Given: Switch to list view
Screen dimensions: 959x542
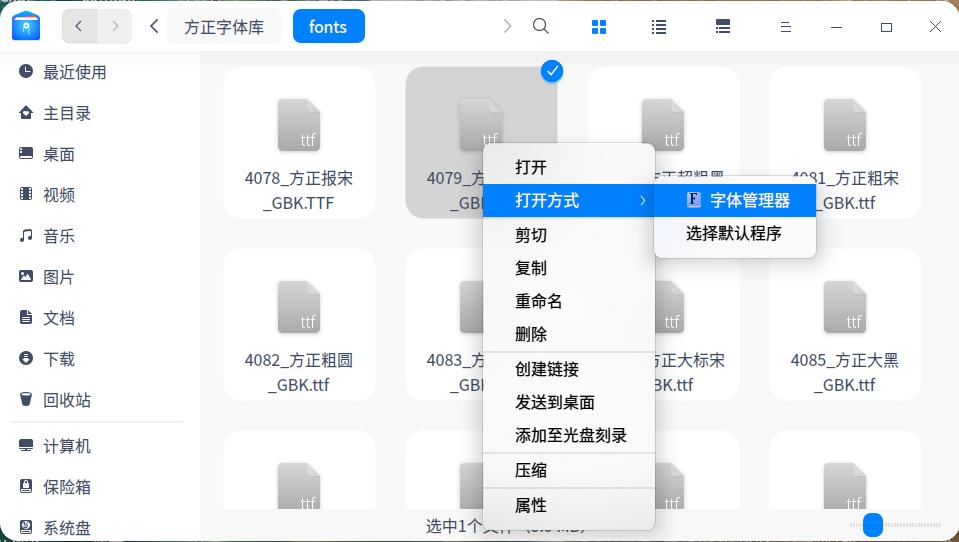Looking at the screenshot, I should pyautogui.click(x=659, y=27).
